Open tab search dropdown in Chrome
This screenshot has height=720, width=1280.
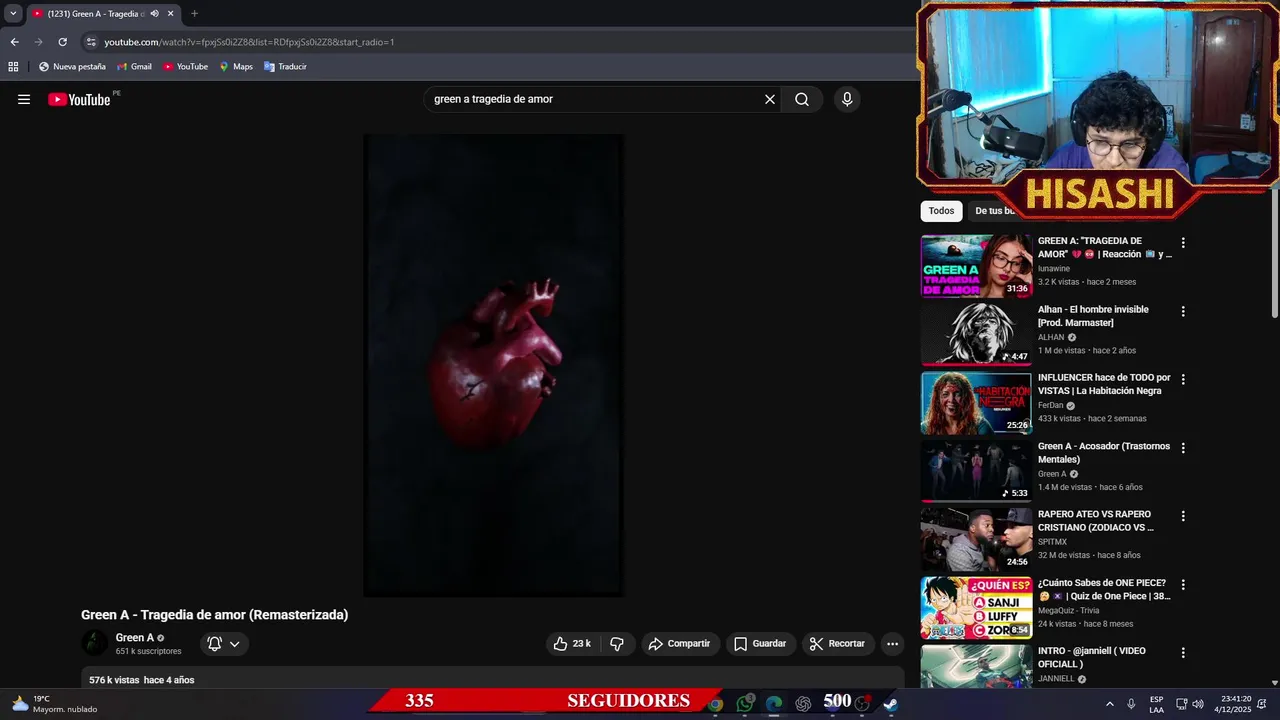coord(13,14)
